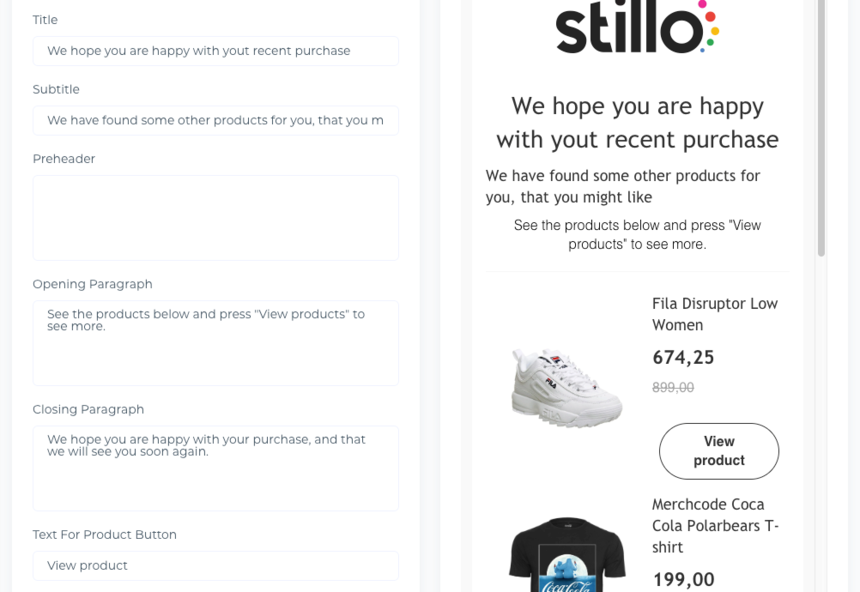The height and width of the screenshot is (592, 860).
Task: Click the Preheader label
Action: 64,159
